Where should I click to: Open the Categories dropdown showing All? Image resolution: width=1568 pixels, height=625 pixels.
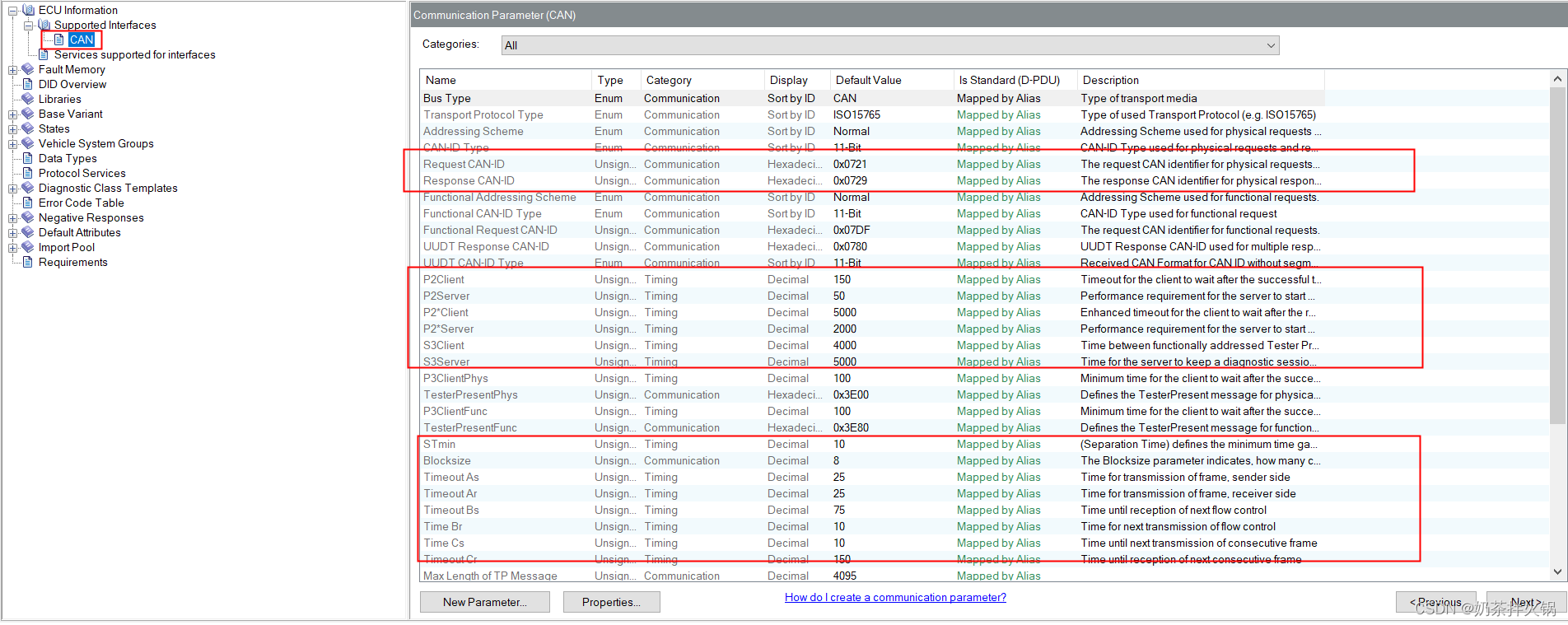coord(890,45)
